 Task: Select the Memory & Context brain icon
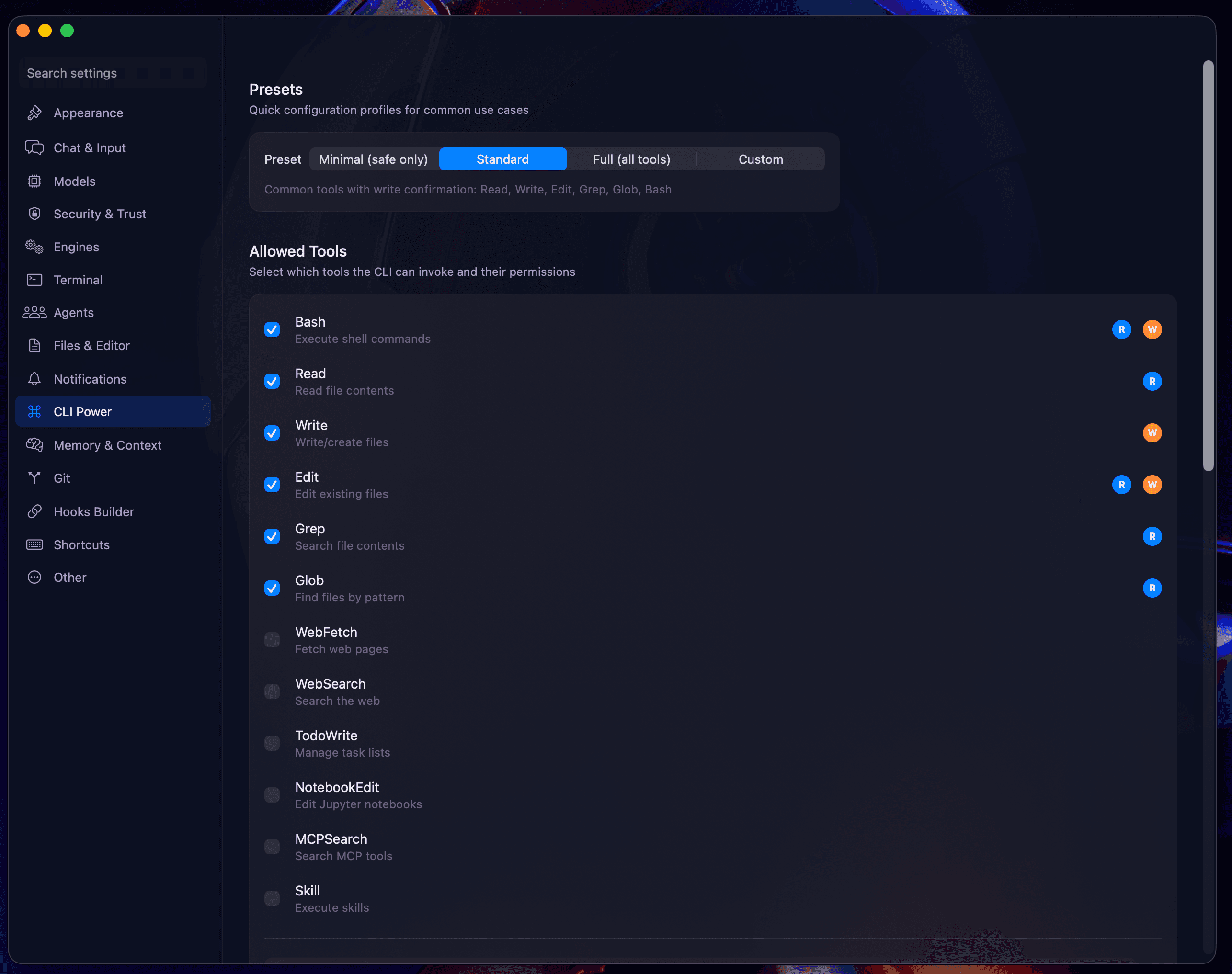[x=34, y=445]
